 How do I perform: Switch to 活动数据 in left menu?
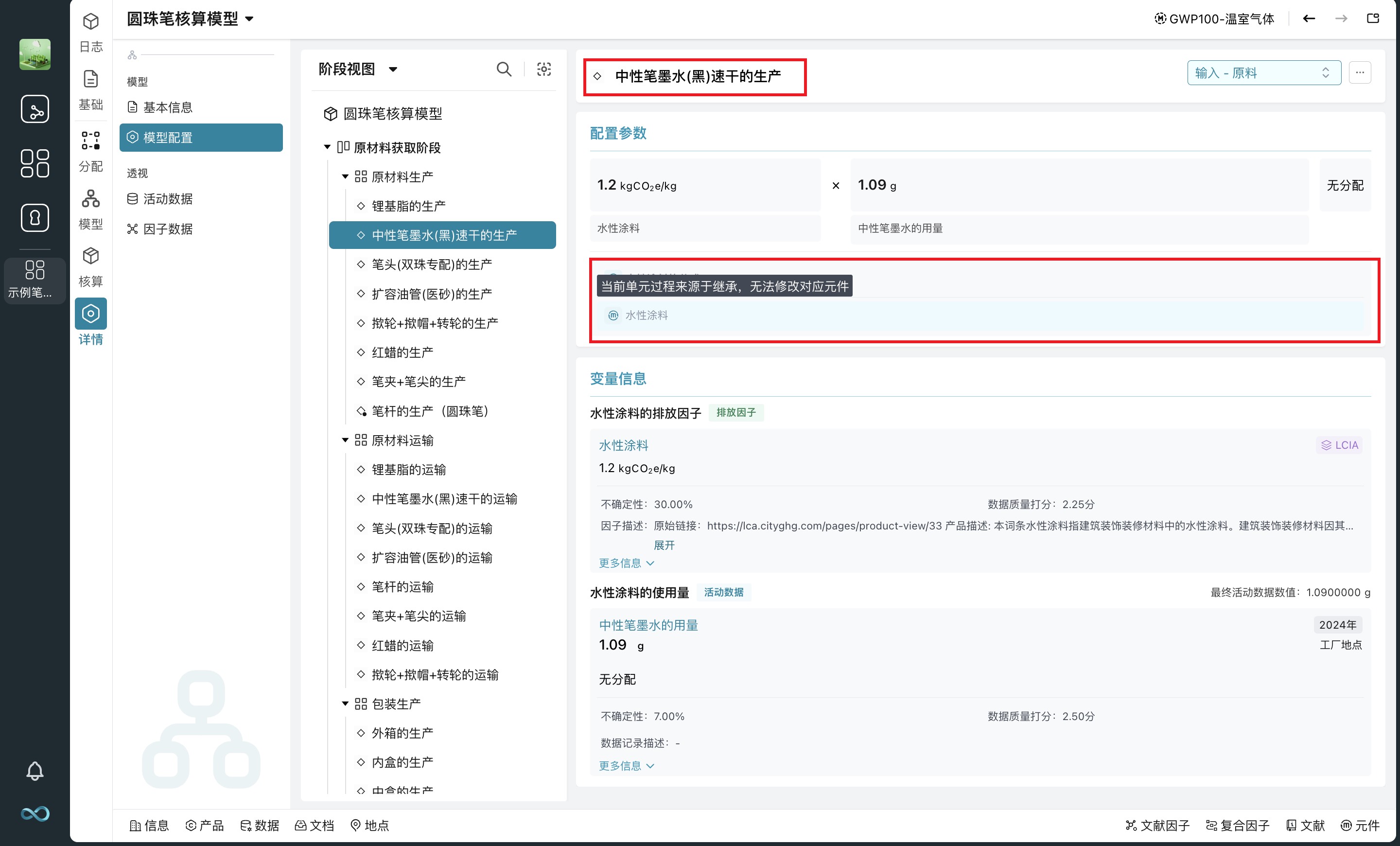click(167, 199)
